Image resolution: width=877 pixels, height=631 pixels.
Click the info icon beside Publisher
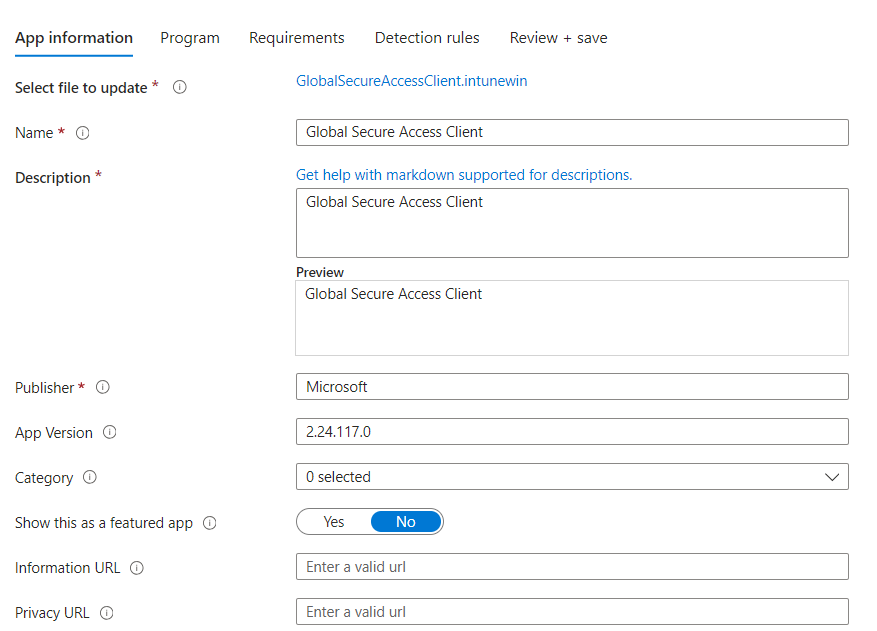click(102, 387)
